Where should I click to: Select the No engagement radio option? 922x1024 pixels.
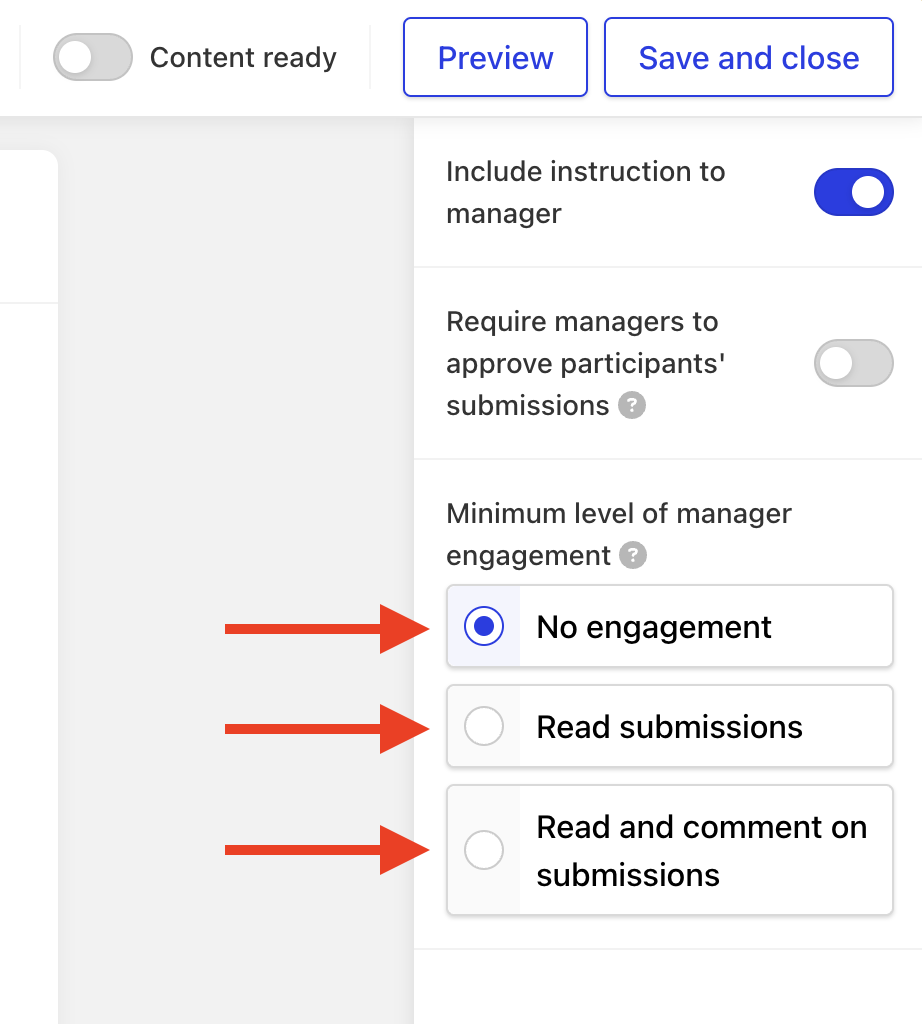tap(669, 626)
